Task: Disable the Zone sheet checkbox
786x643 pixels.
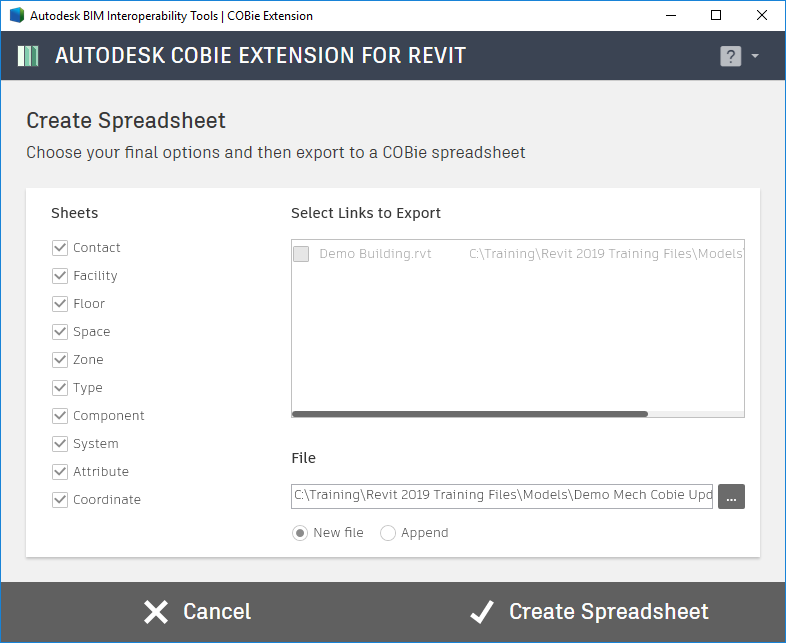Action: 60,360
